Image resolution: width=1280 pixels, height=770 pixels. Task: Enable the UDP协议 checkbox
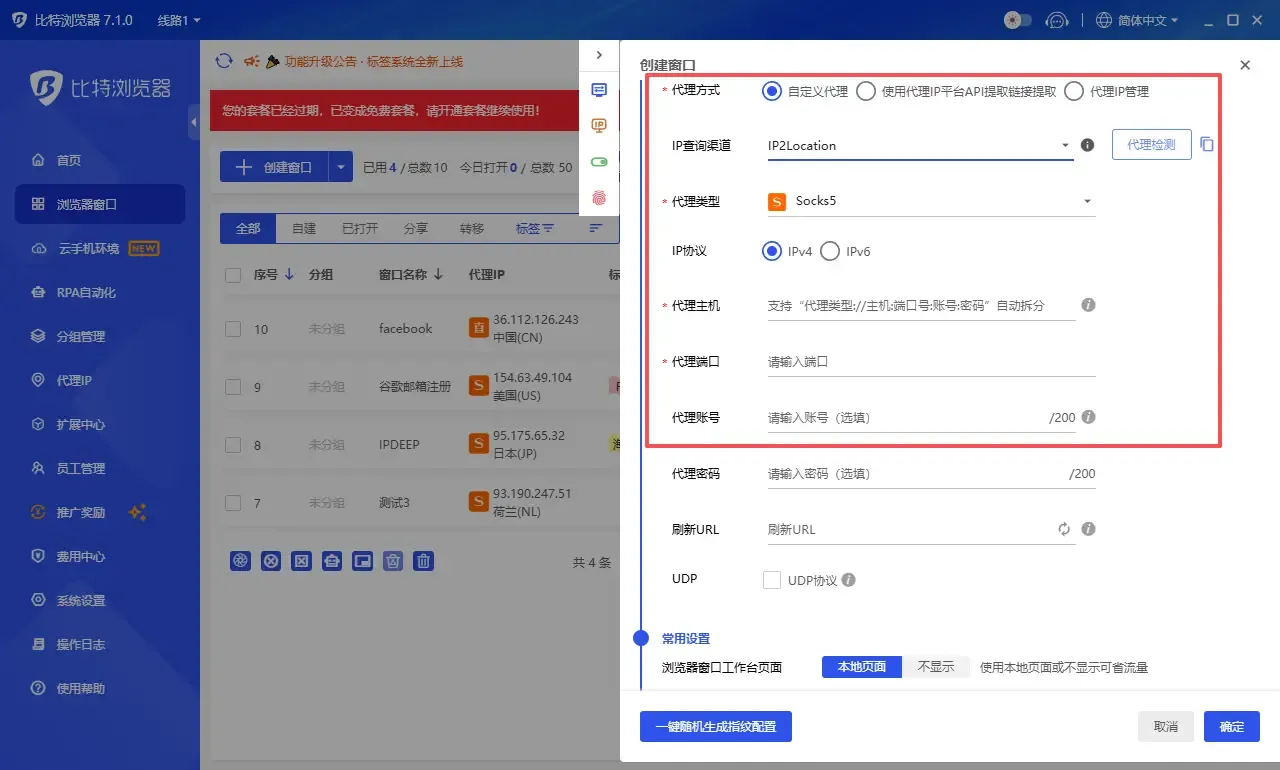[772, 579]
